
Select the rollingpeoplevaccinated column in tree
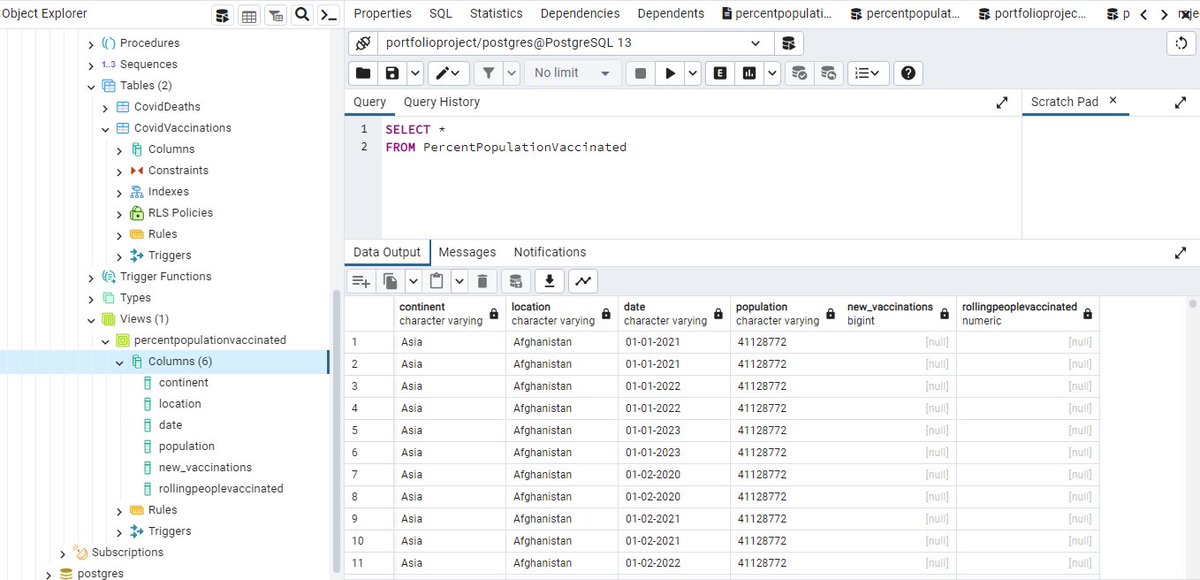click(x=221, y=489)
